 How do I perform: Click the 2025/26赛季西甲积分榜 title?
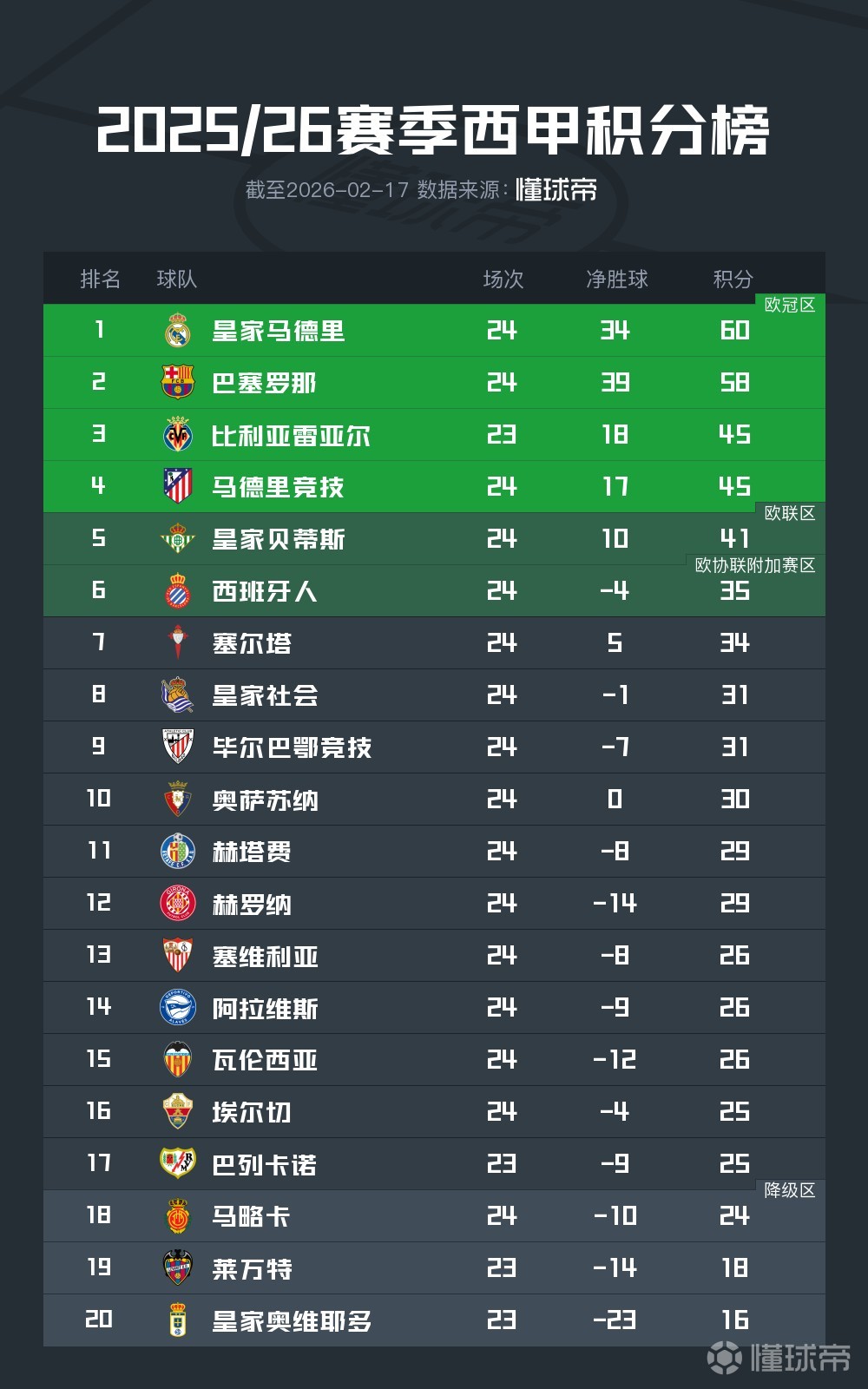[x=433, y=132]
